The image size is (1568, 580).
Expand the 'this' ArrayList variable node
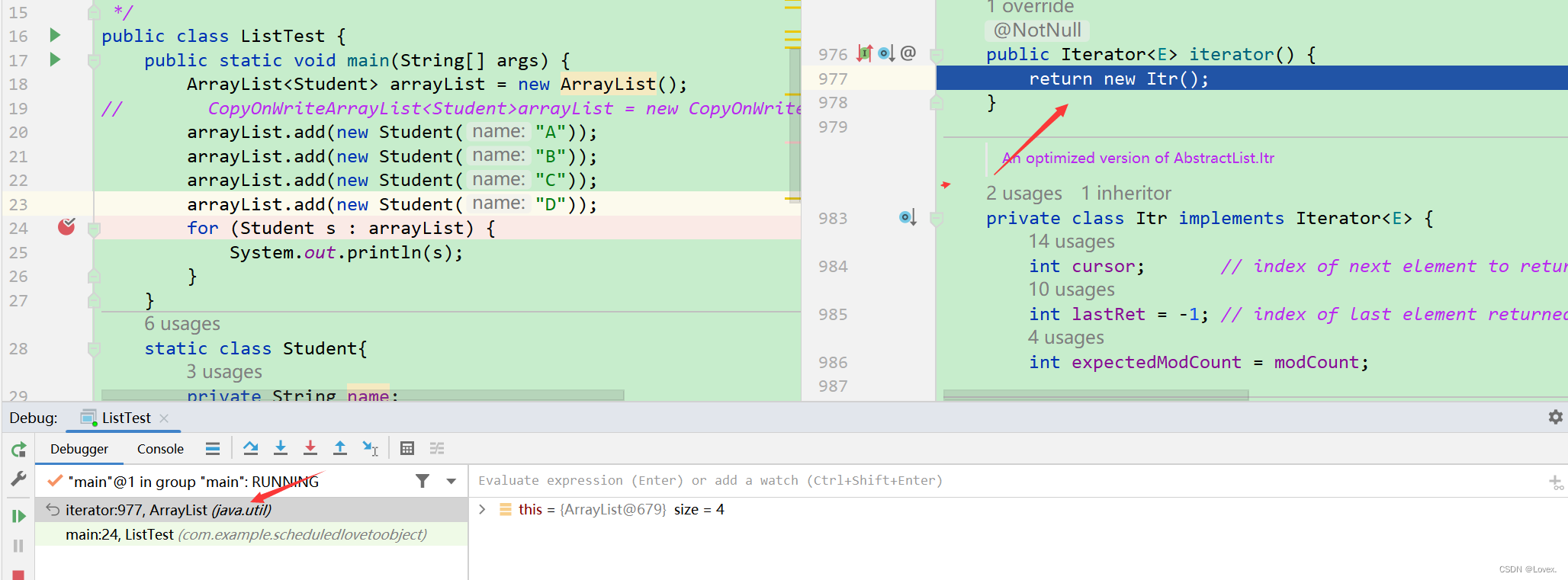click(x=482, y=509)
